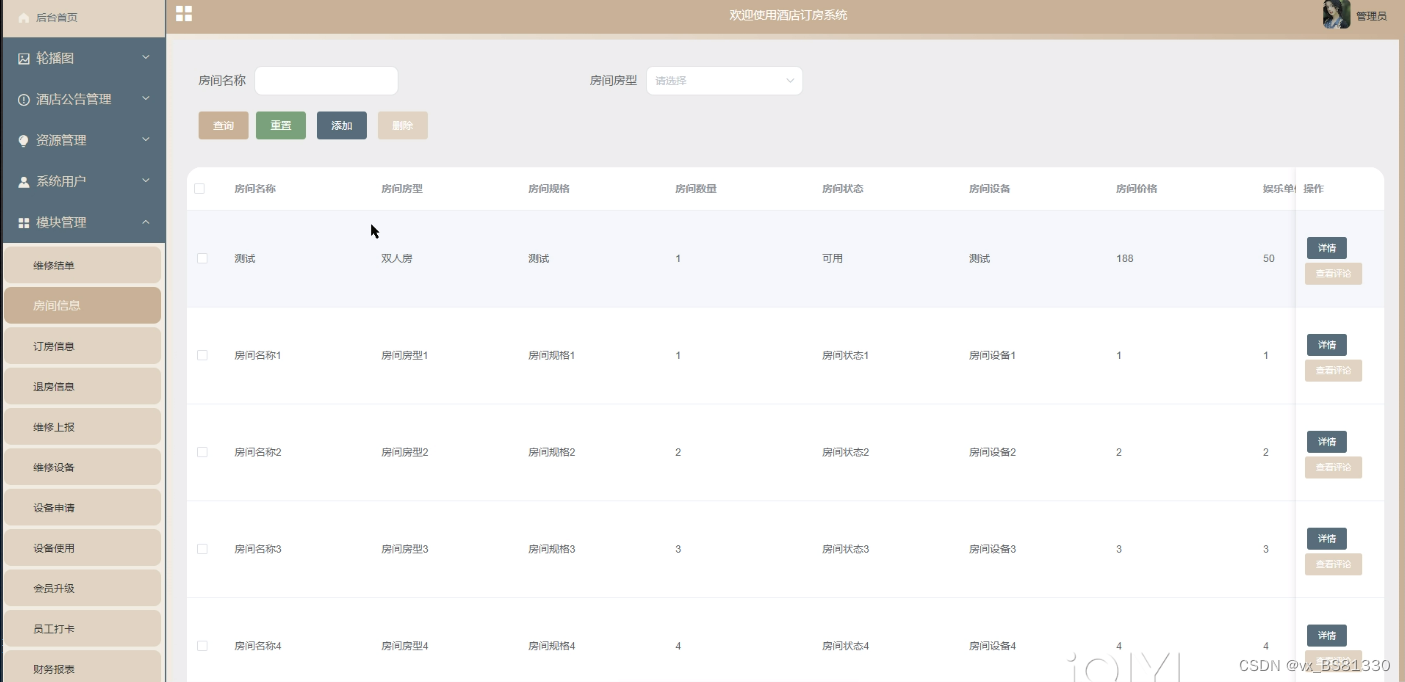
Task: Open the 设备申请 menu item
Action: [x=82, y=508]
